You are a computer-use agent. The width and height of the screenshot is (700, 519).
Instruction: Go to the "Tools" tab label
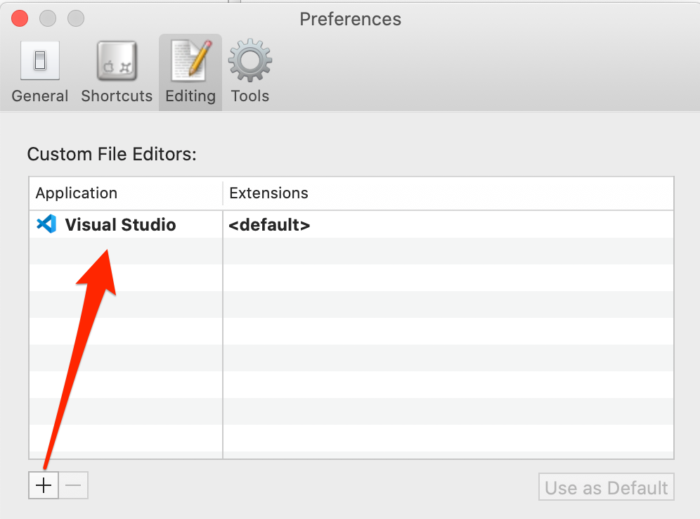[x=250, y=96]
